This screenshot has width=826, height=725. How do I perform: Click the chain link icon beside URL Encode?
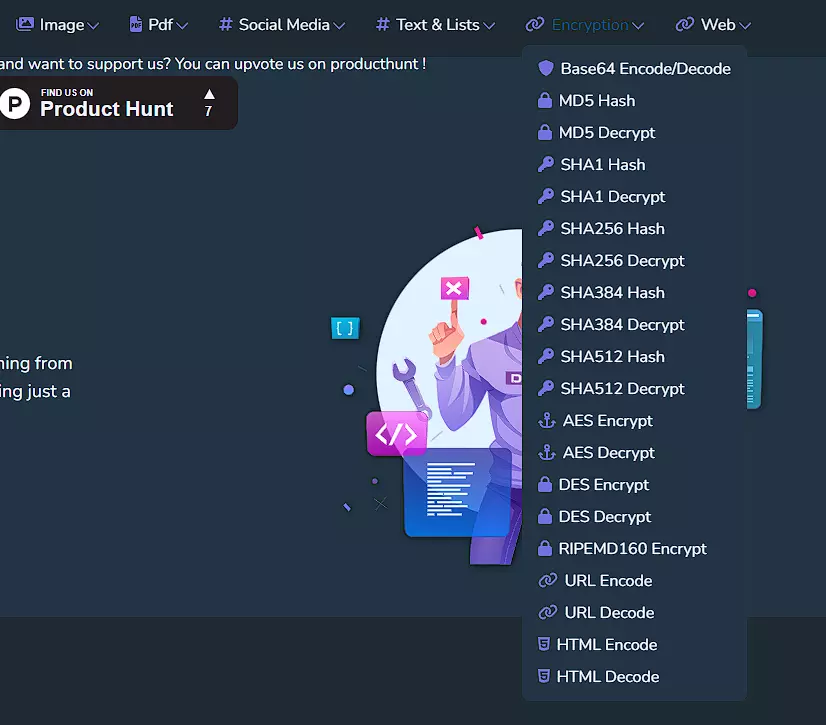[547, 581]
